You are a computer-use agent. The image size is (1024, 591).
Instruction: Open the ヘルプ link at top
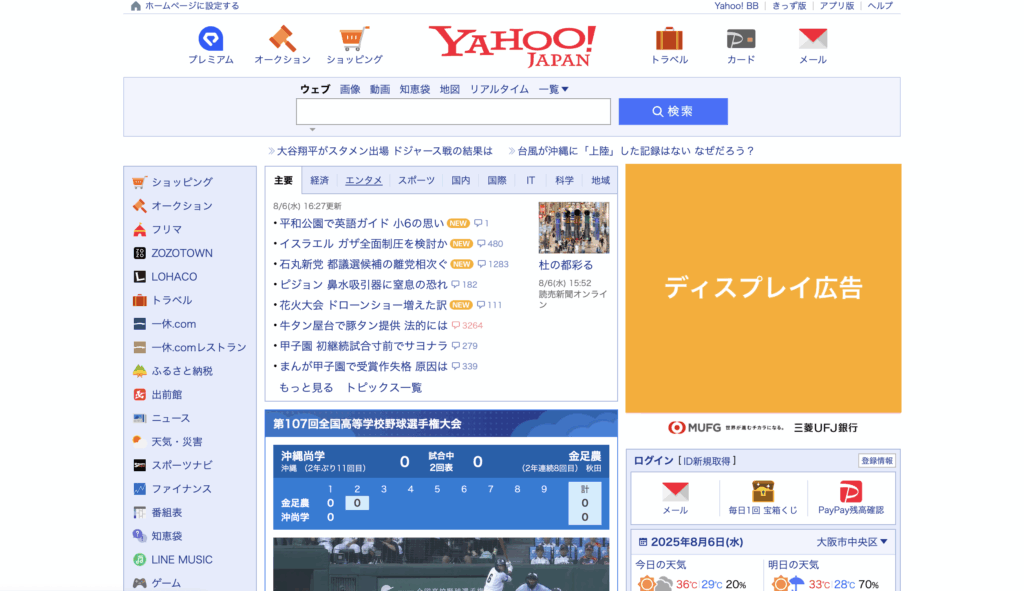[x=880, y=6]
